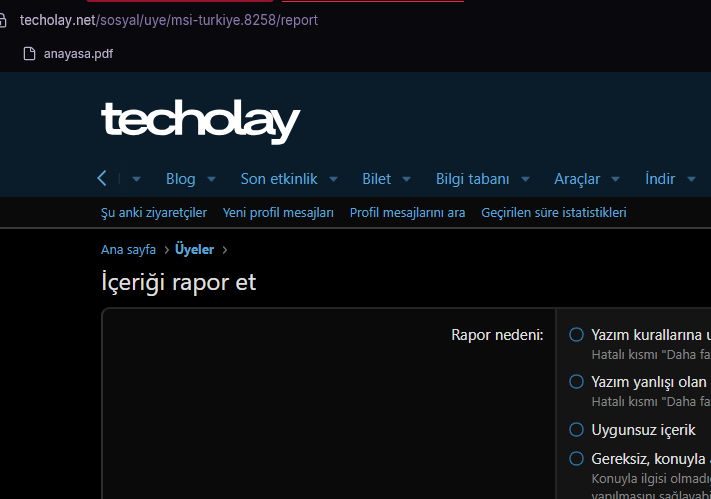
Task: Select Yazım kurallarına report reason radio
Action: [x=576, y=335]
